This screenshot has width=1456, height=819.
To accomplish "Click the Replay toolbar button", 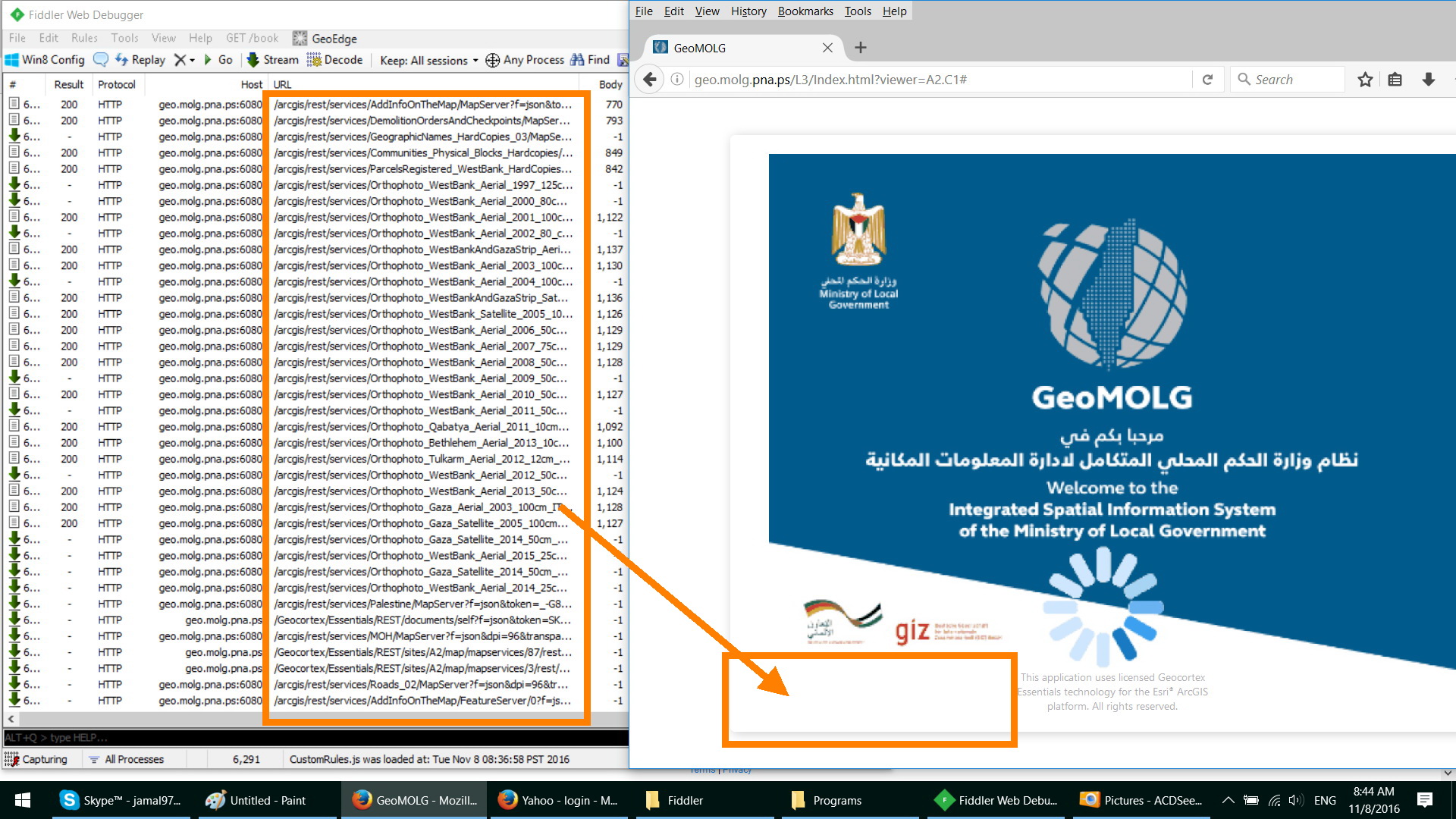I will [x=140, y=60].
